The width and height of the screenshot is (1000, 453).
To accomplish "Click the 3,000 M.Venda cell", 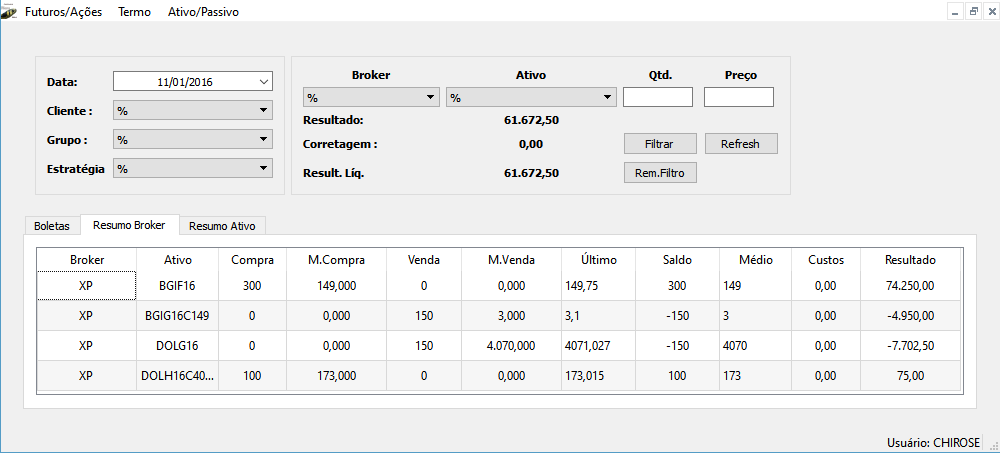I will (x=511, y=315).
